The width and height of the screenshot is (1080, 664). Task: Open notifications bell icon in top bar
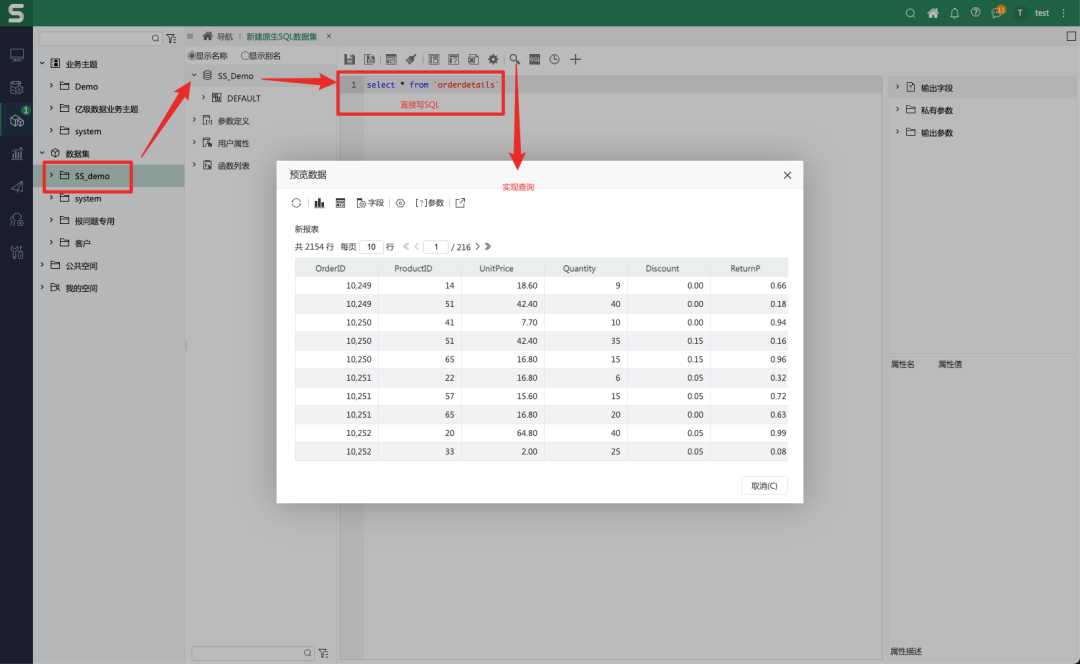click(955, 13)
